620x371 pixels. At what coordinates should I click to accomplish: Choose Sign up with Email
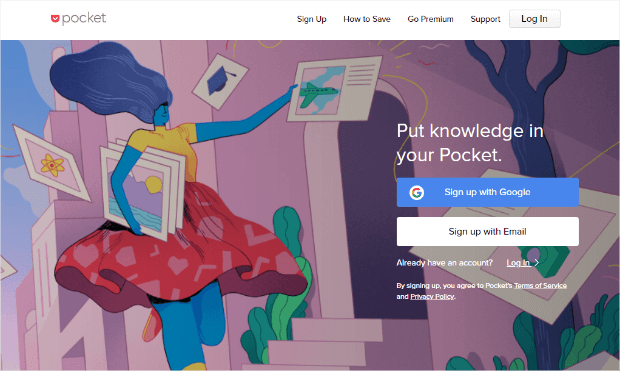pyautogui.click(x=488, y=231)
